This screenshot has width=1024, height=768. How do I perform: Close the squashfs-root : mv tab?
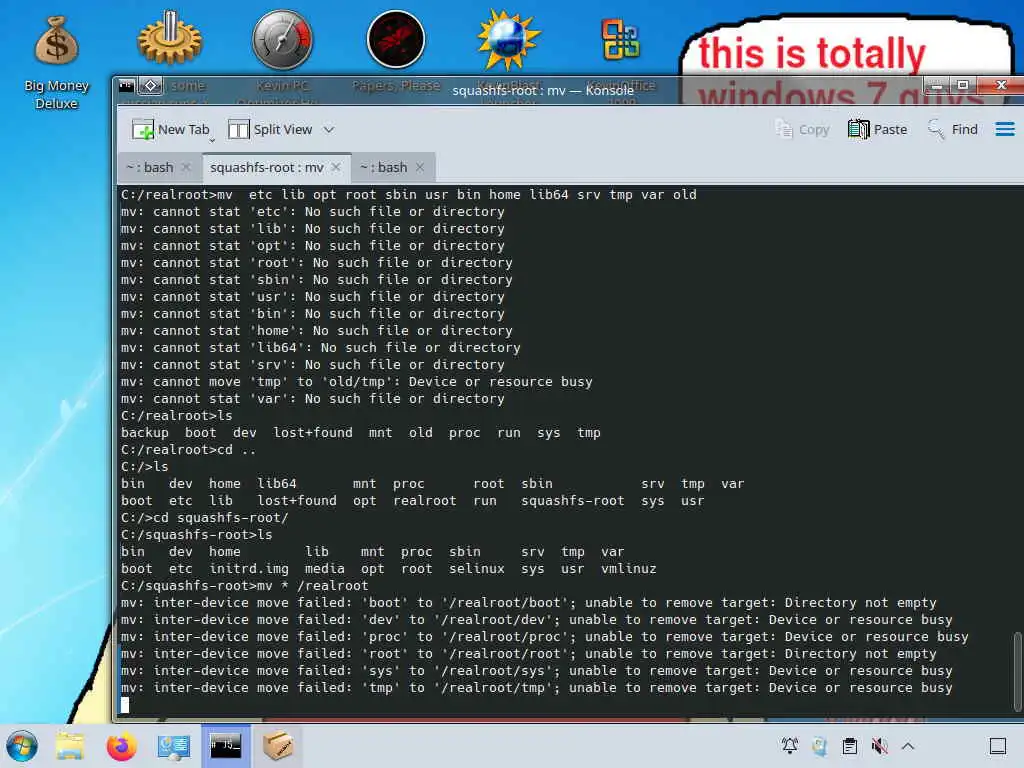tap(336, 168)
